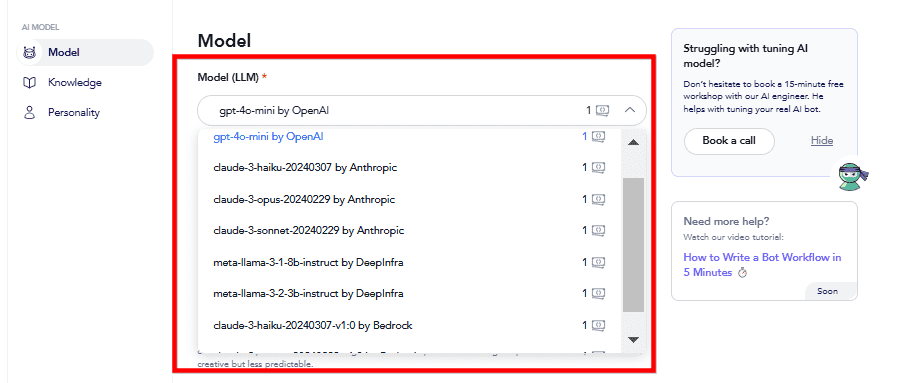Collapse the Model (LLM) dropdown chevron
Viewport: 924px width, 383px height.
(x=630, y=110)
